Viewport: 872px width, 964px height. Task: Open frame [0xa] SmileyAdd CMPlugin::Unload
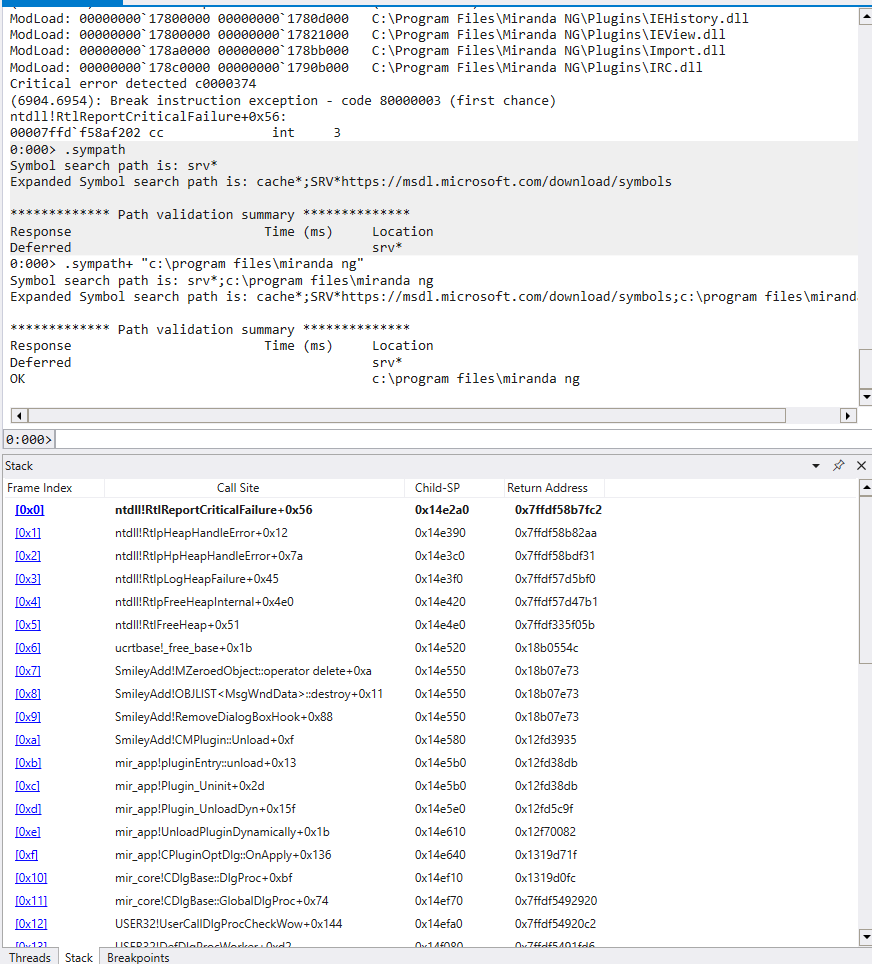click(28, 740)
